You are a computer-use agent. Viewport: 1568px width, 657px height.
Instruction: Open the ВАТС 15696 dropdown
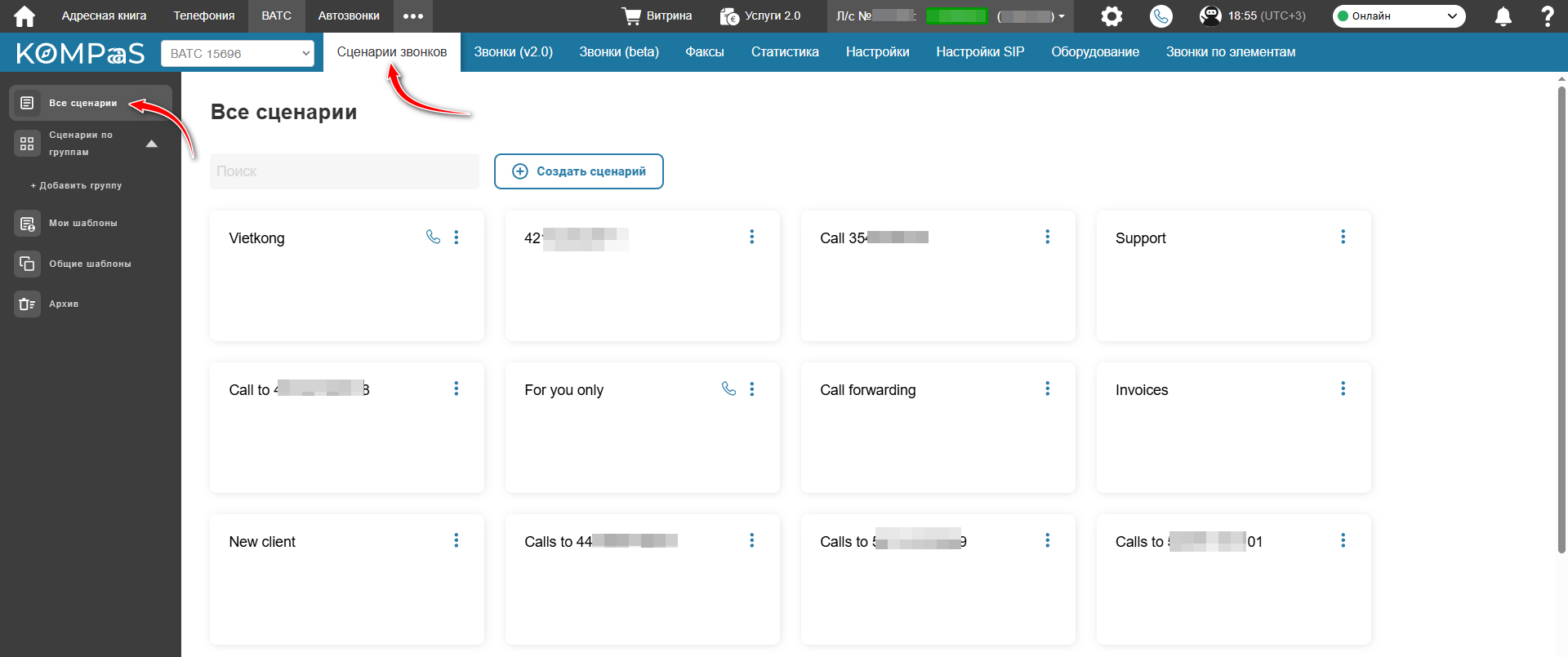238,54
